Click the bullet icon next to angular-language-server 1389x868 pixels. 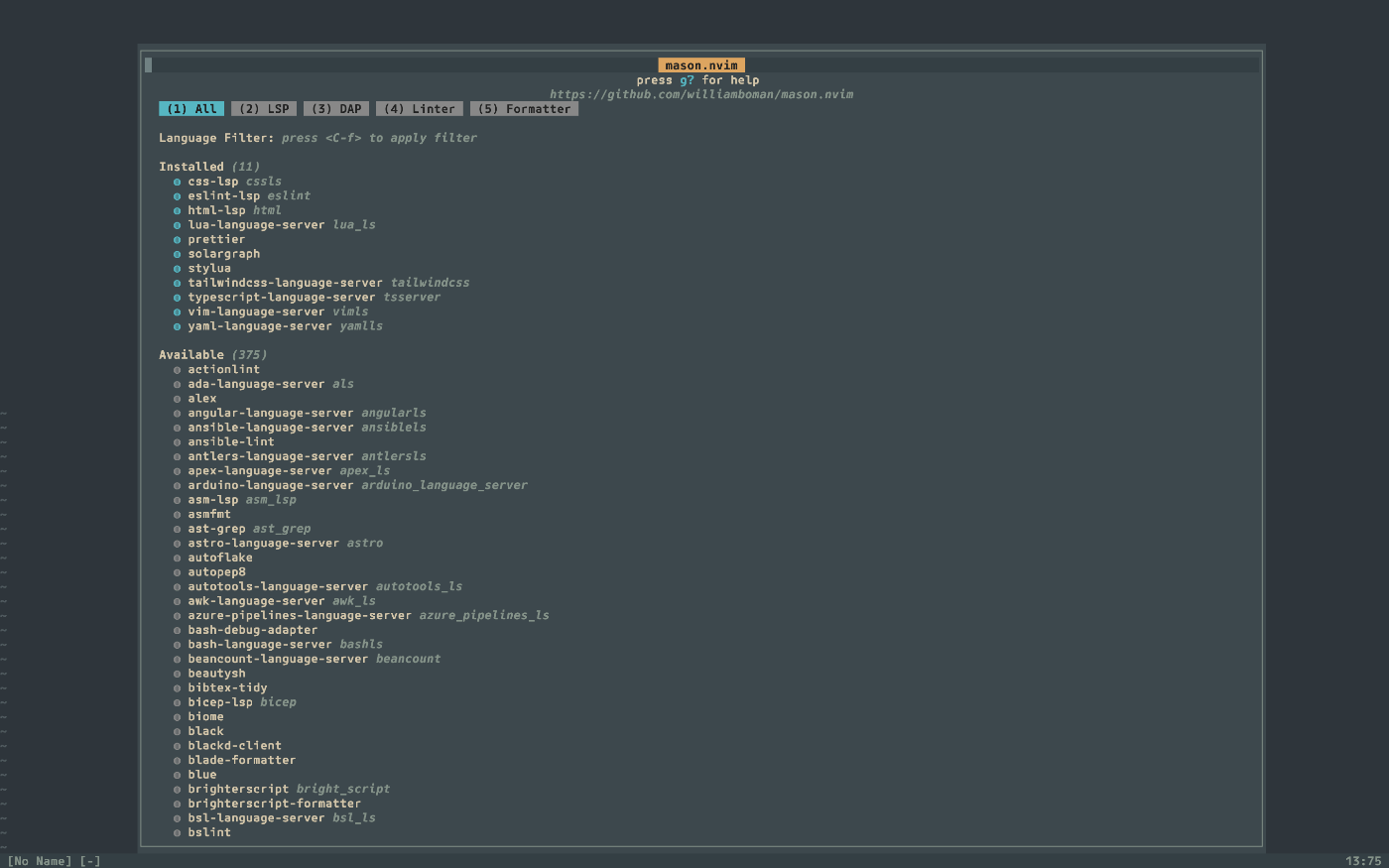click(178, 413)
